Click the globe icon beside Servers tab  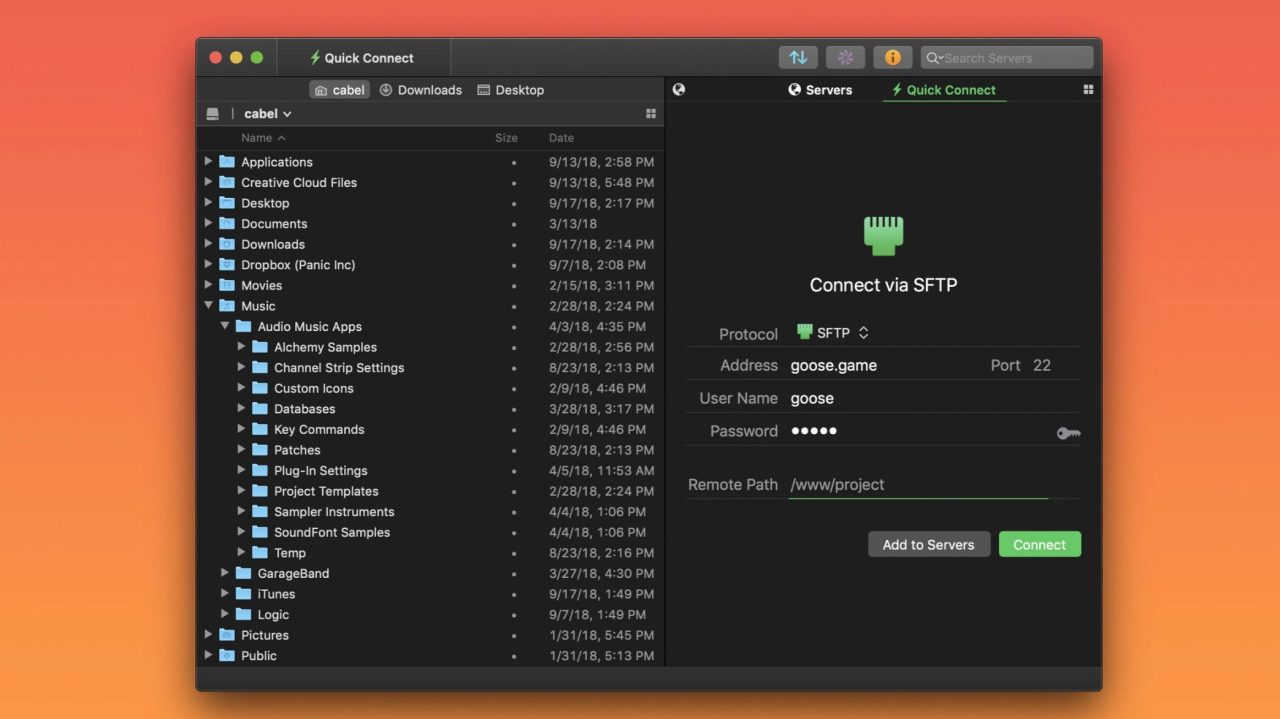pos(679,89)
